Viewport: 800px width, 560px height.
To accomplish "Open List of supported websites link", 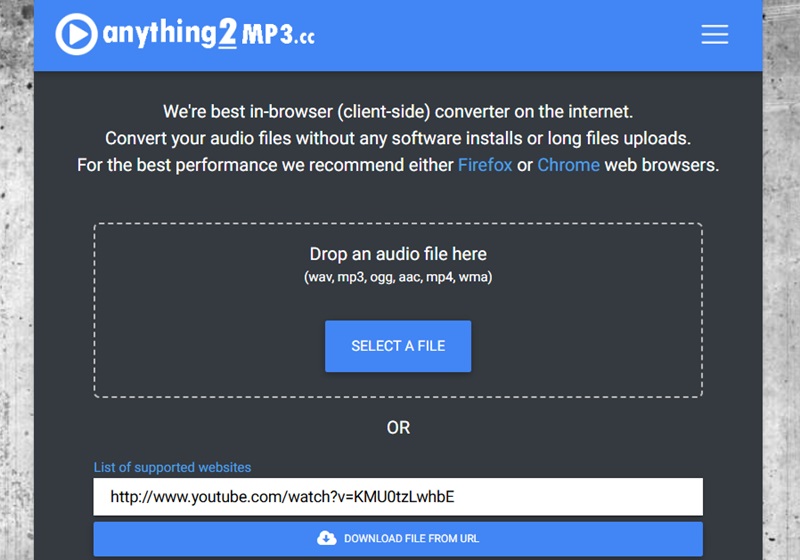I will [172, 467].
